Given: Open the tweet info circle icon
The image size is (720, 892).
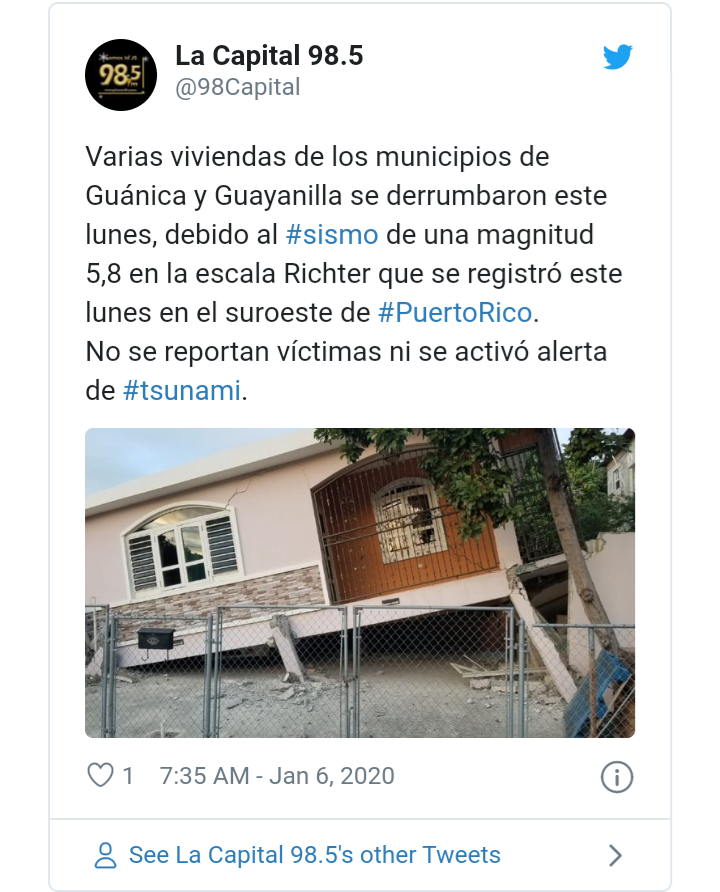Looking at the screenshot, I should pos(616,777).
